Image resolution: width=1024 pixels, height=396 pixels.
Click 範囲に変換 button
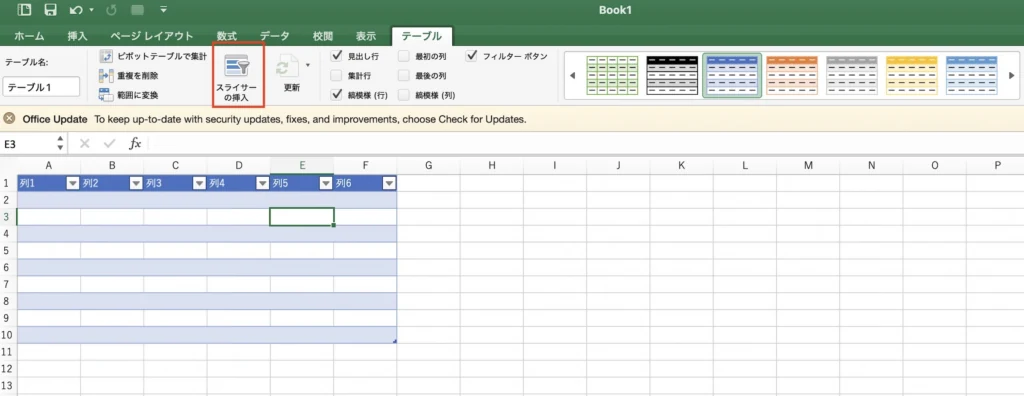(129, 95)
